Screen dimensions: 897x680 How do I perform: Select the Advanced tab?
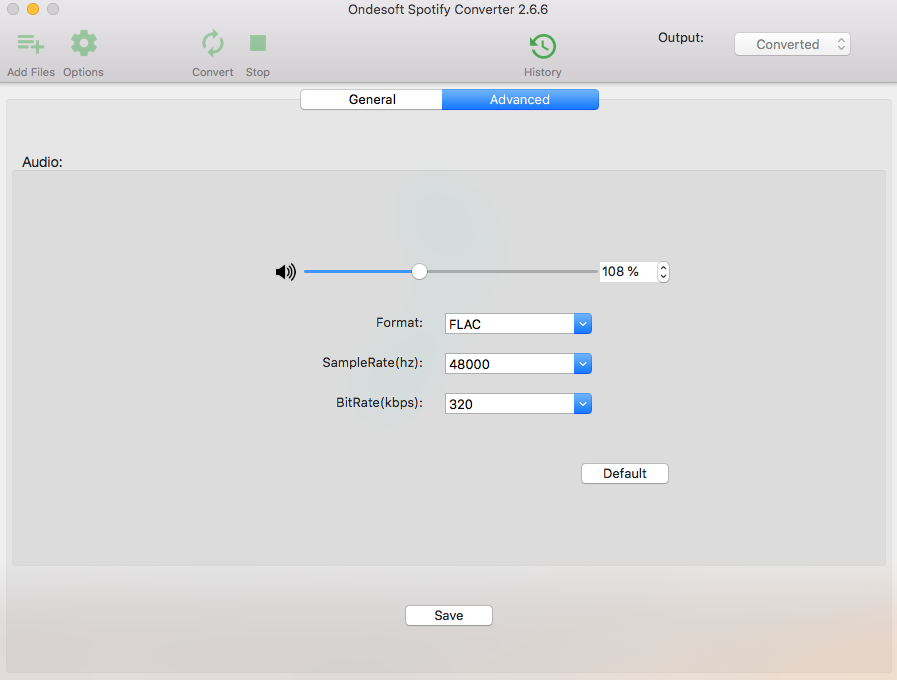pos(520,100)
